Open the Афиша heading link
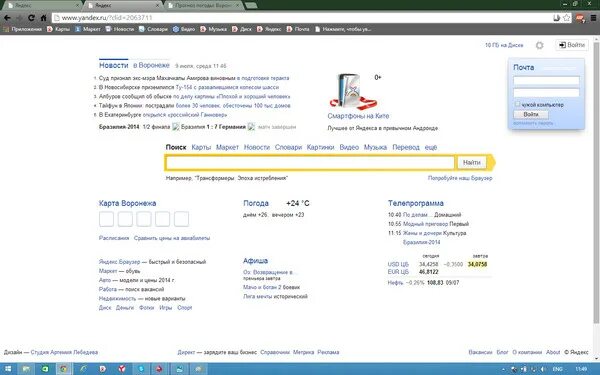 [255, 261]
